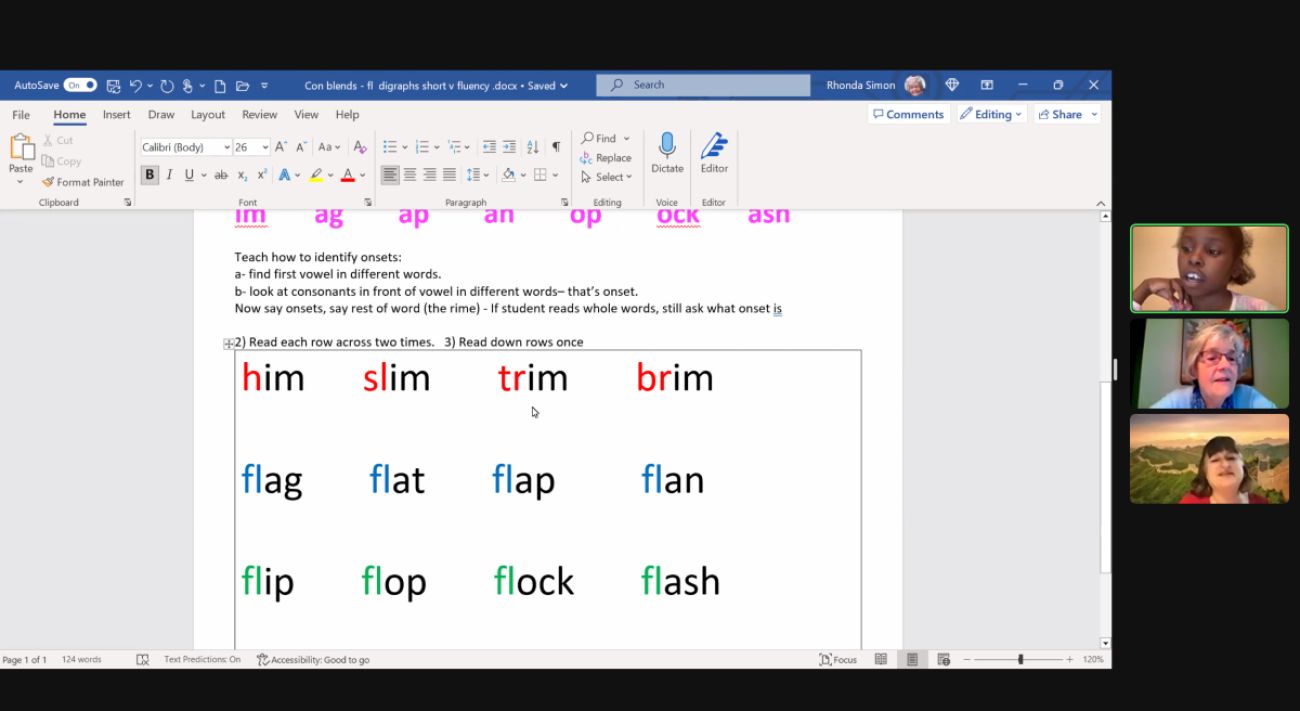Click the Increase Indent icon
This screenshot has width=1300, height=711.
(x=509, y=147)
